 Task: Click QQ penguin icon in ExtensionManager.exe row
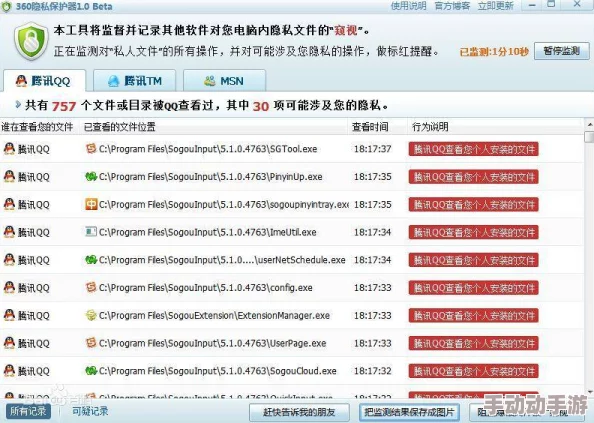point(9,315)
